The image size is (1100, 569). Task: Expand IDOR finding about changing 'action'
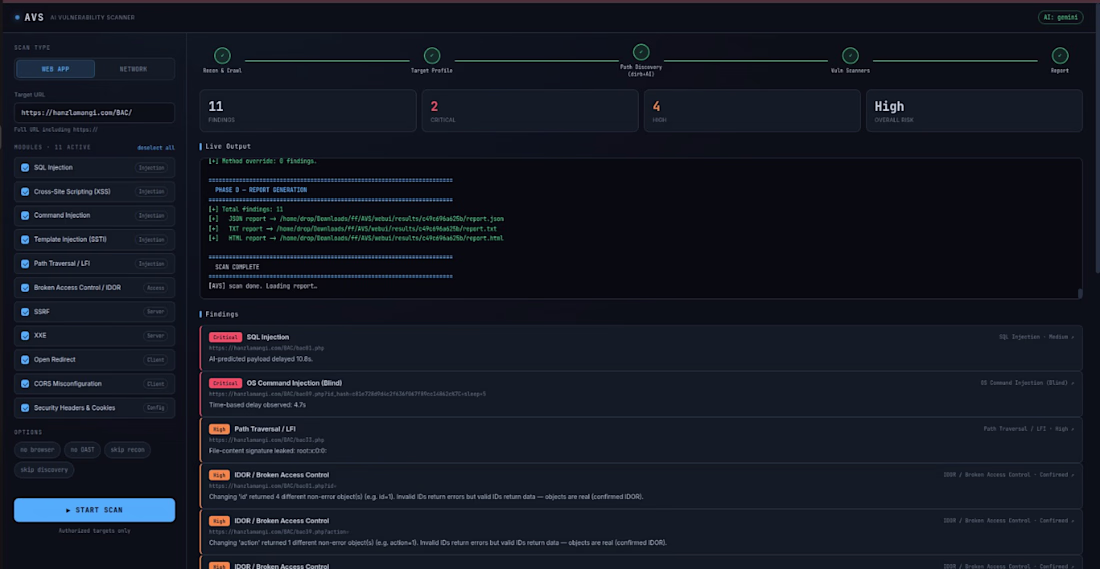coord(641,532)
